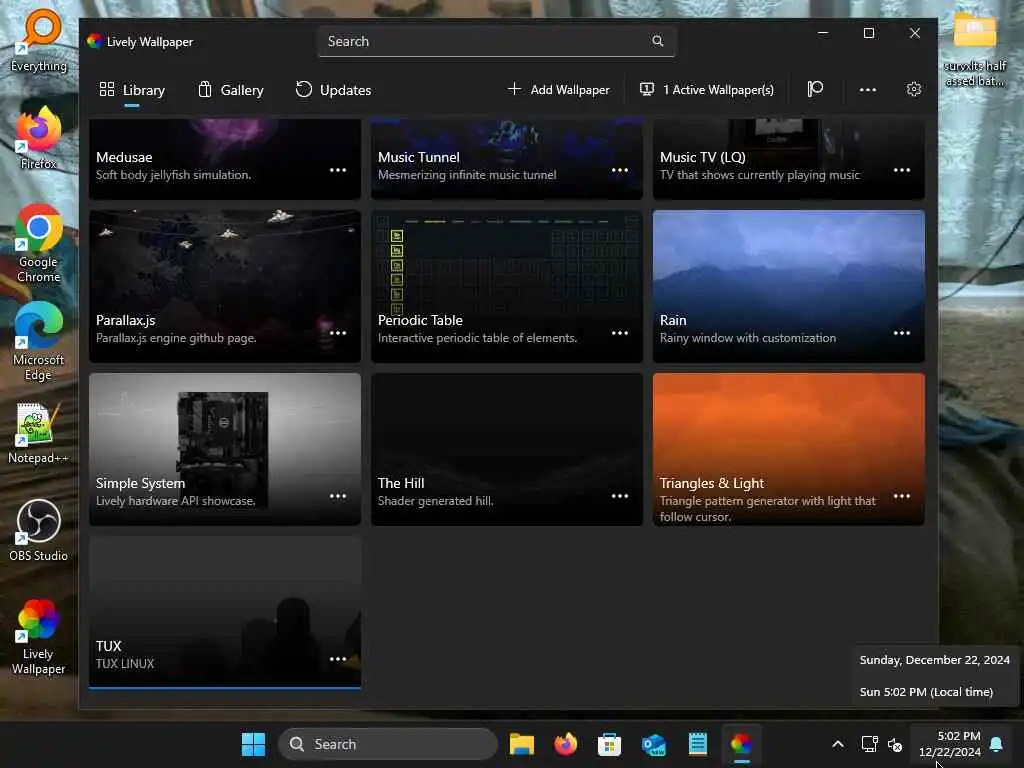Click the Patreon icon in toolbar
The image size is (1024, 768).
pos(815,89)
